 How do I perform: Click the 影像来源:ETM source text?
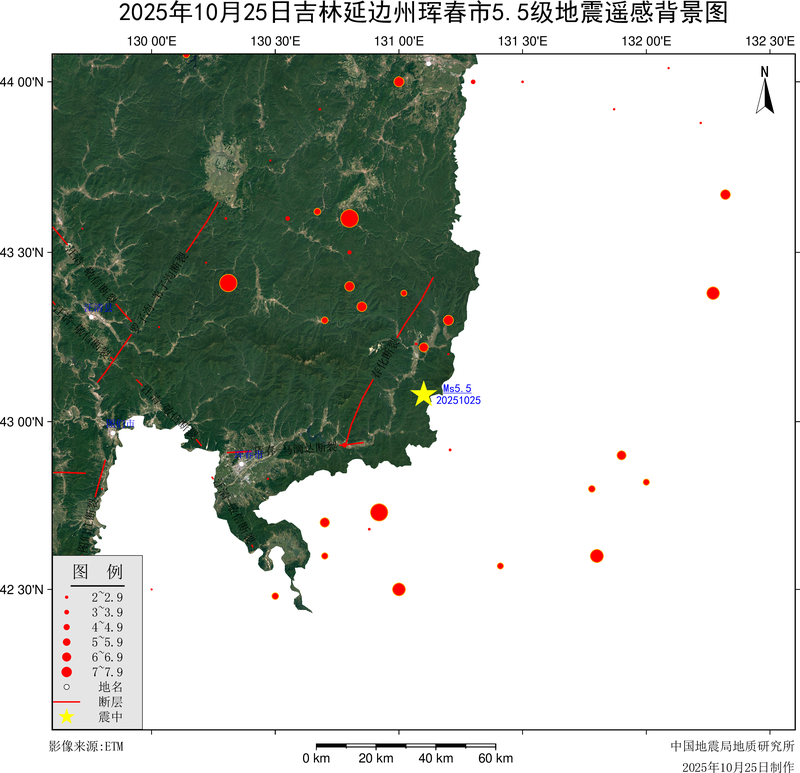86,746
